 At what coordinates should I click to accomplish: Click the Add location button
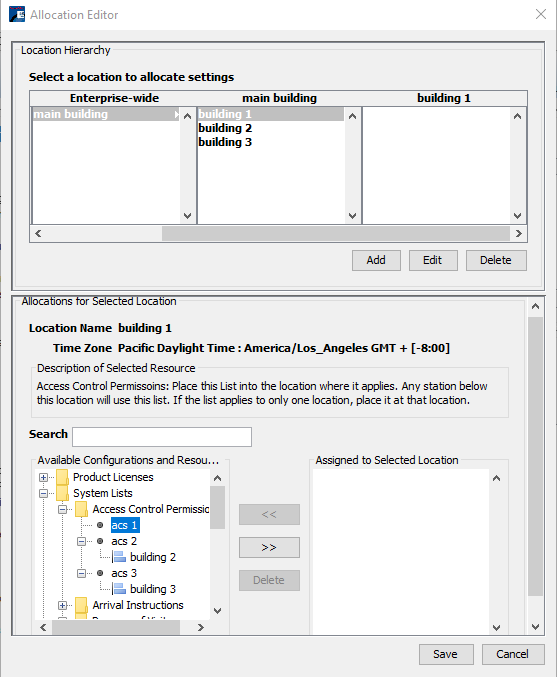pos(376,260)
